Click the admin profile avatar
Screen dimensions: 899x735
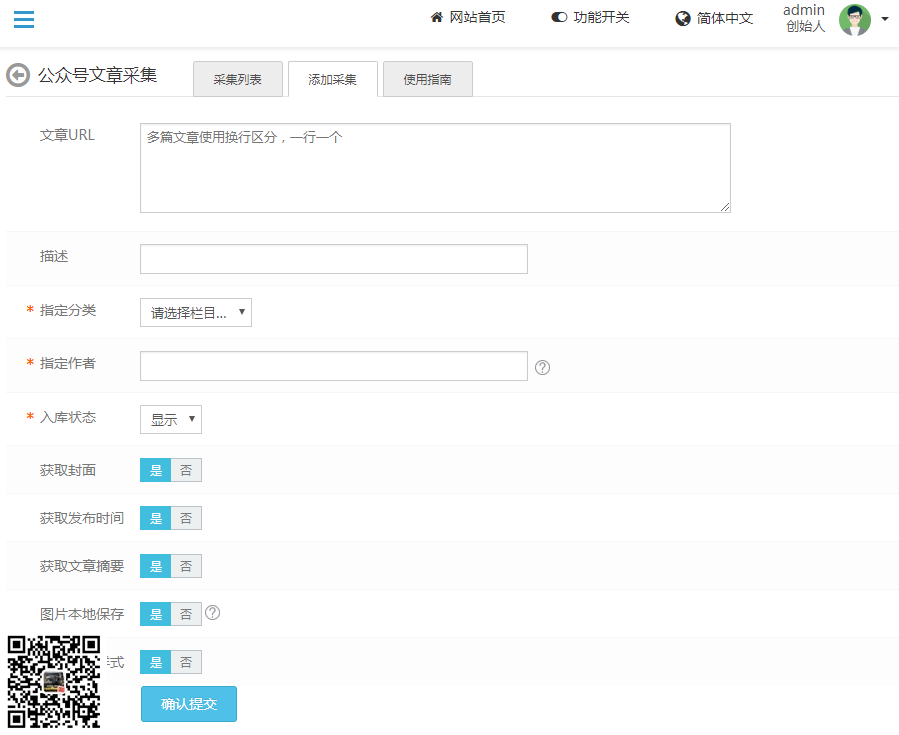click(855, 20)
